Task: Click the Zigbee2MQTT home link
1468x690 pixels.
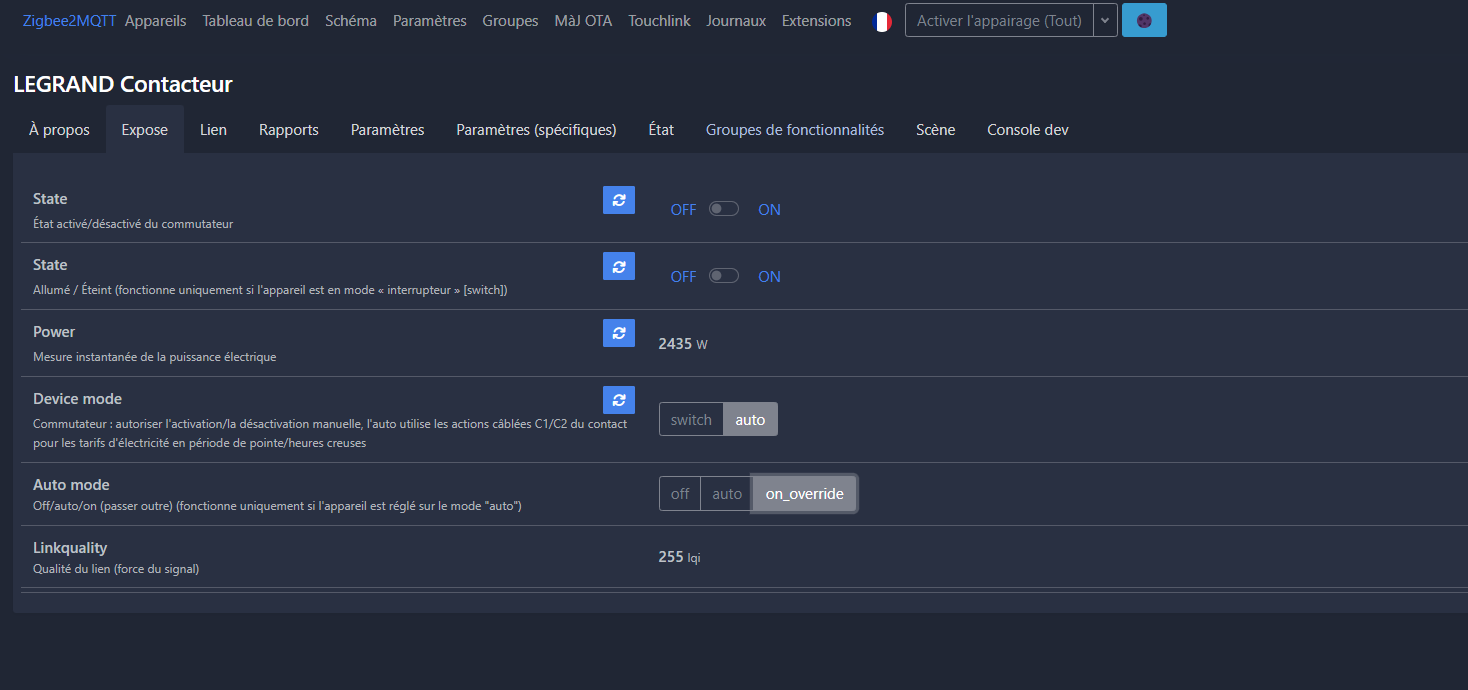Action: pyautogui.click(x=70, y=21)
